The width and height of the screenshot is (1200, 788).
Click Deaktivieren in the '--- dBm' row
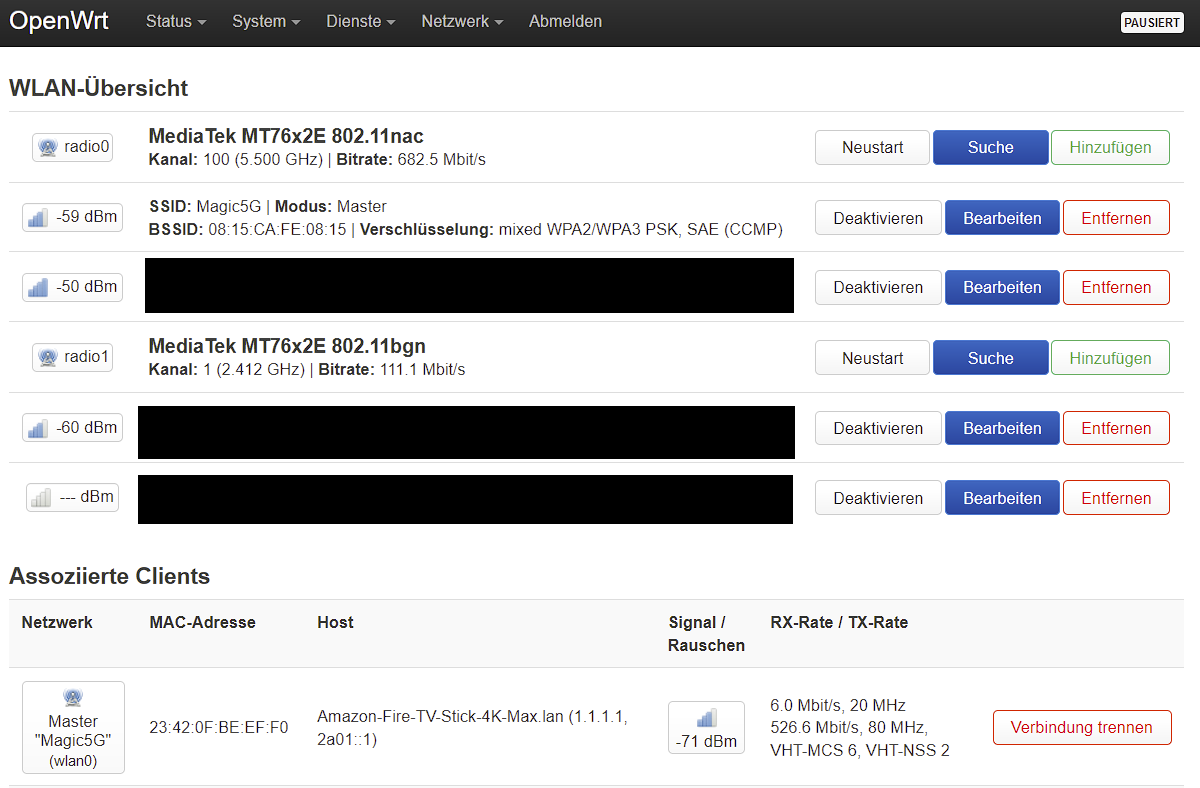point(878,497)
